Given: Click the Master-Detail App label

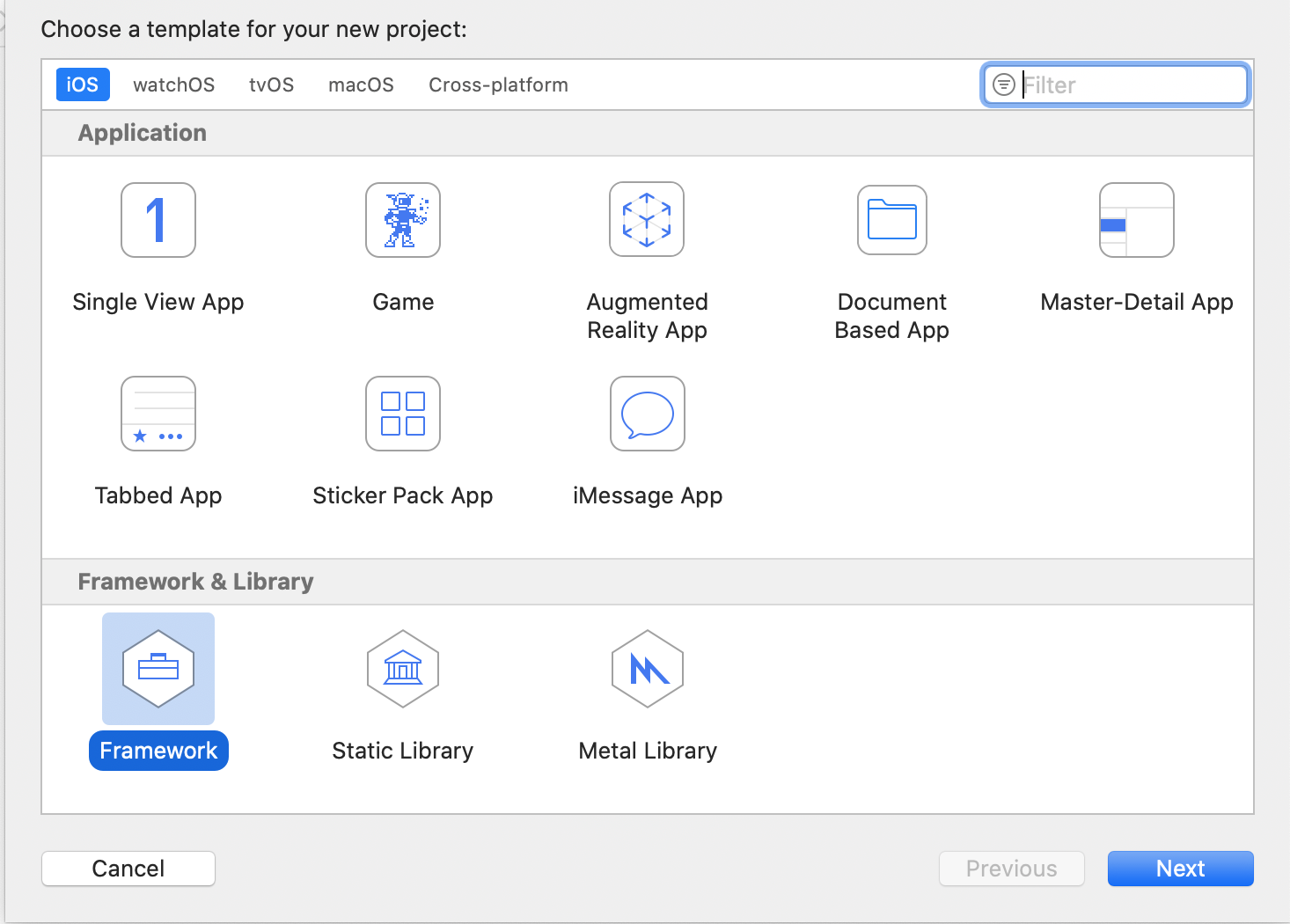Looking at the screenshot, I should [1137, 302].
